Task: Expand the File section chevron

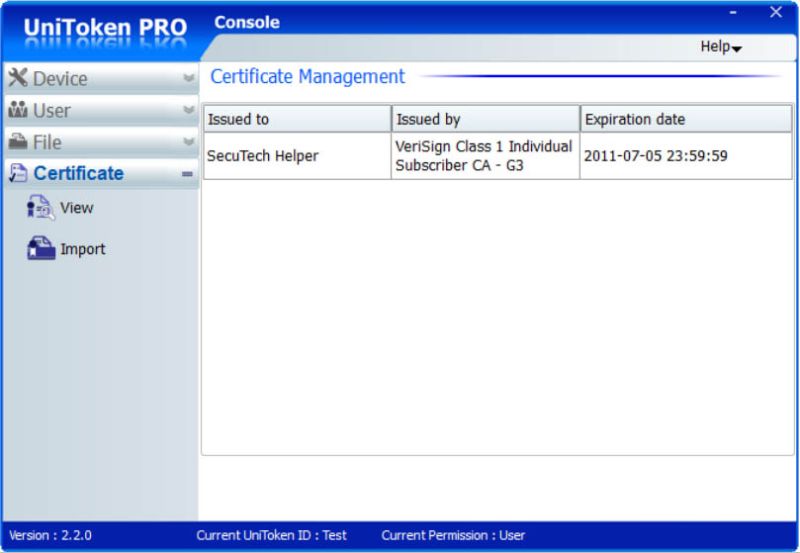Action: point(188,141)
